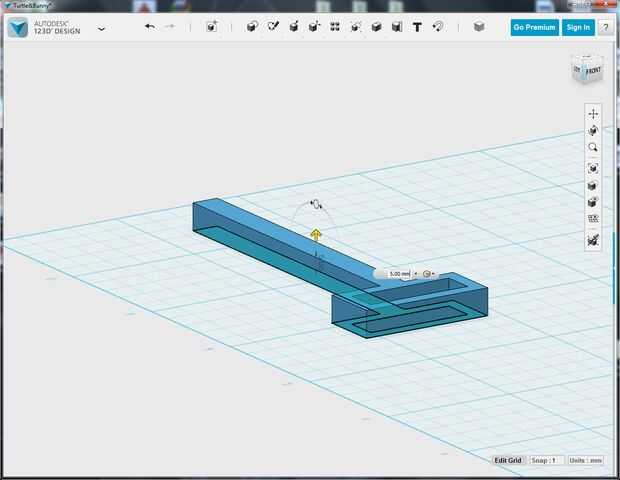620x480 pixels.
Task: Click the rotation handle above the model
Action: [316, 204]
